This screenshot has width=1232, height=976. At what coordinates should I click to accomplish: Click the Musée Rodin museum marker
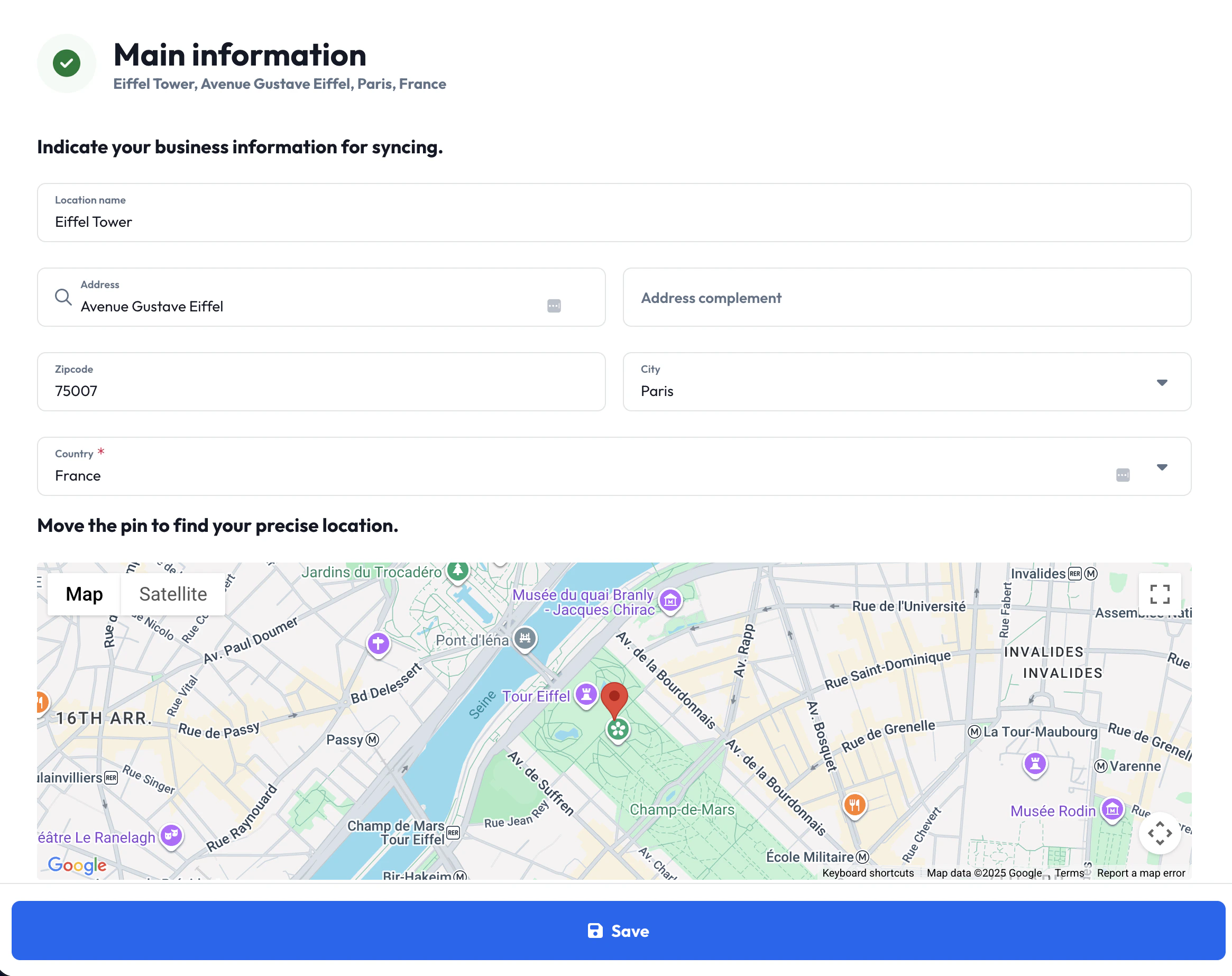pyautogui.click(x=1112, y=811)
